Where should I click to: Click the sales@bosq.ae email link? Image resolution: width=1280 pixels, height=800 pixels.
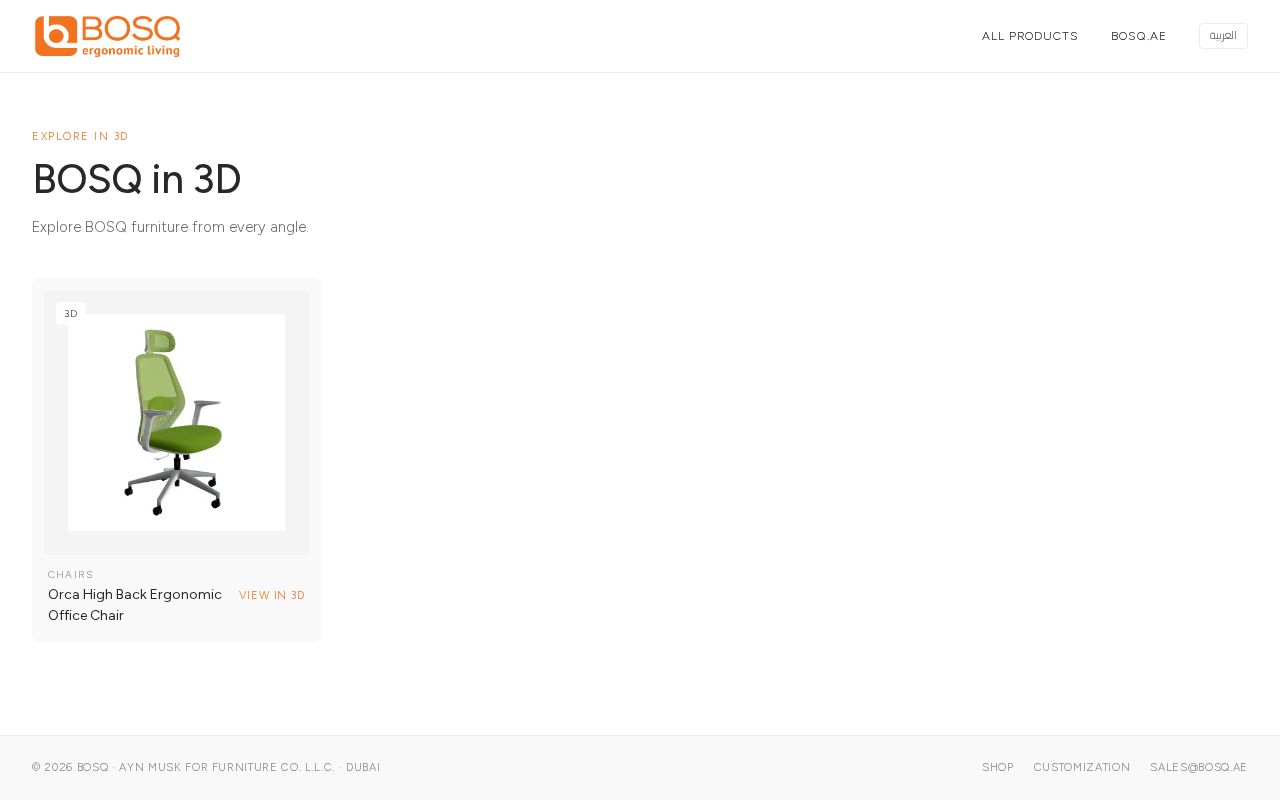pos(1199,768)
